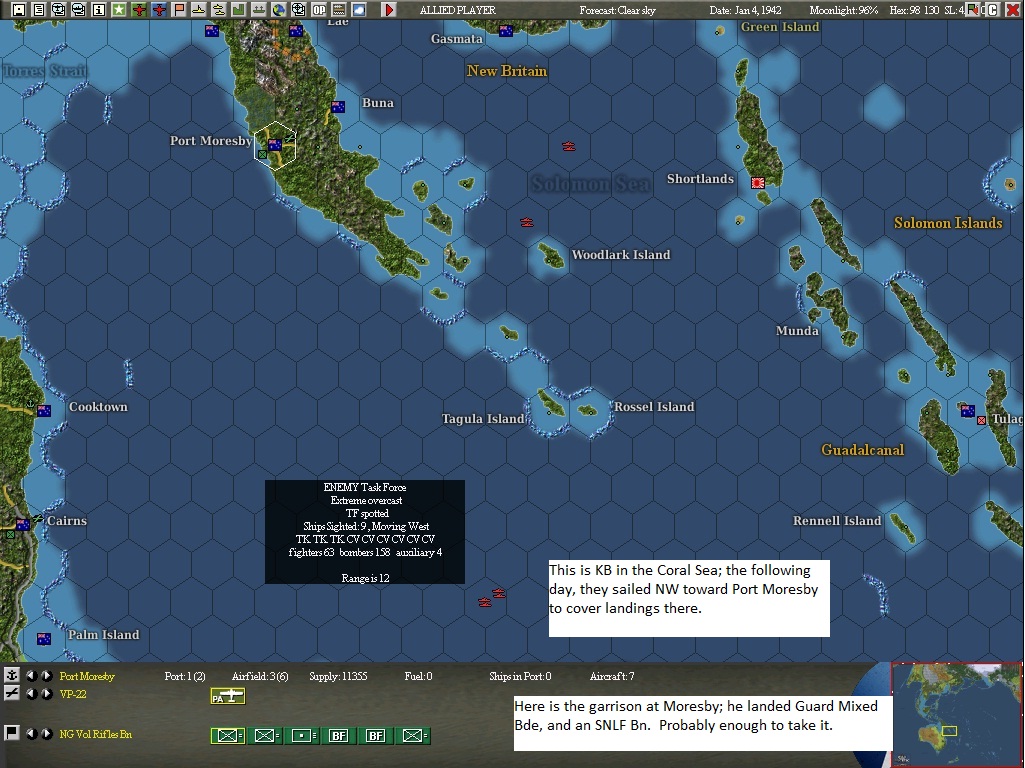The image size is (1025, 768).
Task: Select the first BF base force icon
Action: click(x=338, y=736)
